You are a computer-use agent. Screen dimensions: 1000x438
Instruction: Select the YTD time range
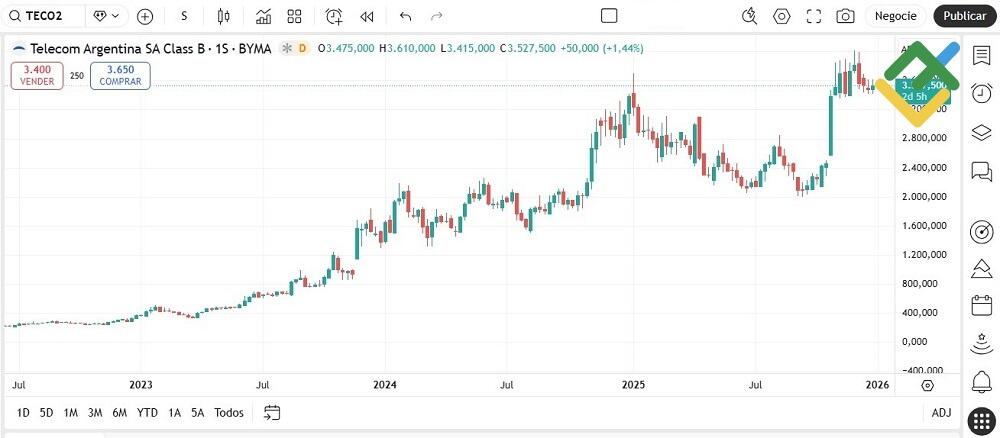(x=147, y=412)
